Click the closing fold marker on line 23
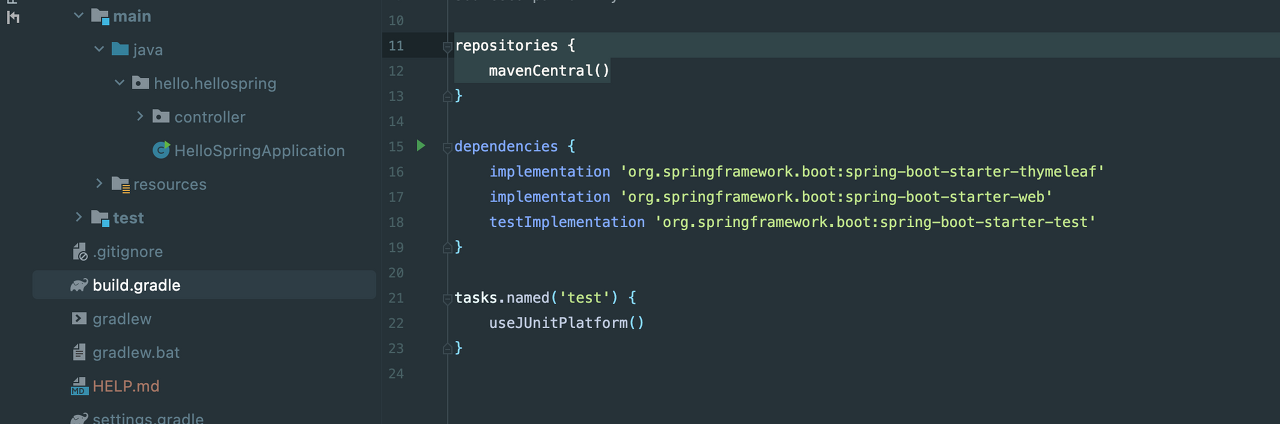The height and width of the screenshot is (424, 1280). click(447, 348)
